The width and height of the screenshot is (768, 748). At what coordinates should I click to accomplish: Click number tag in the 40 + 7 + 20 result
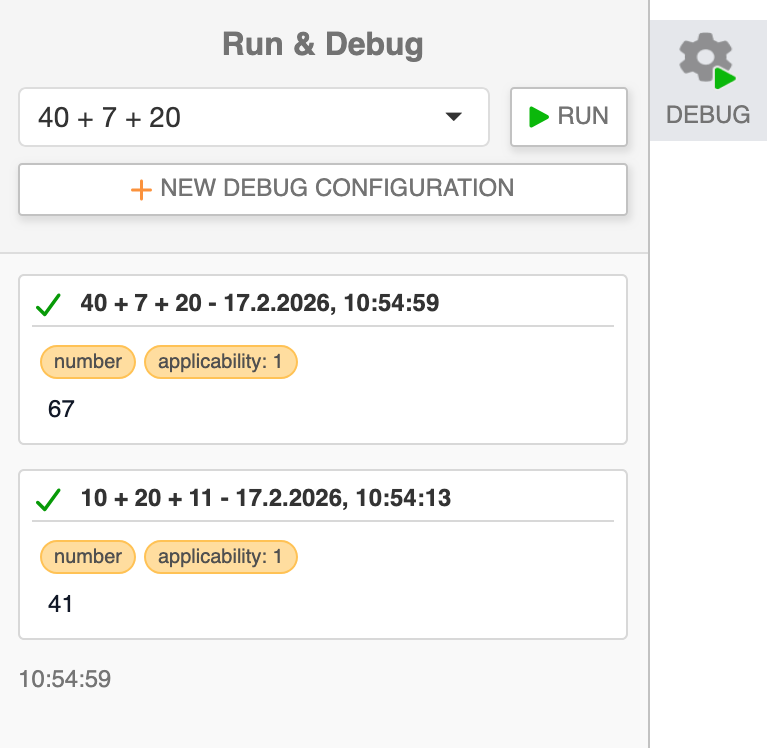point(88,362)
